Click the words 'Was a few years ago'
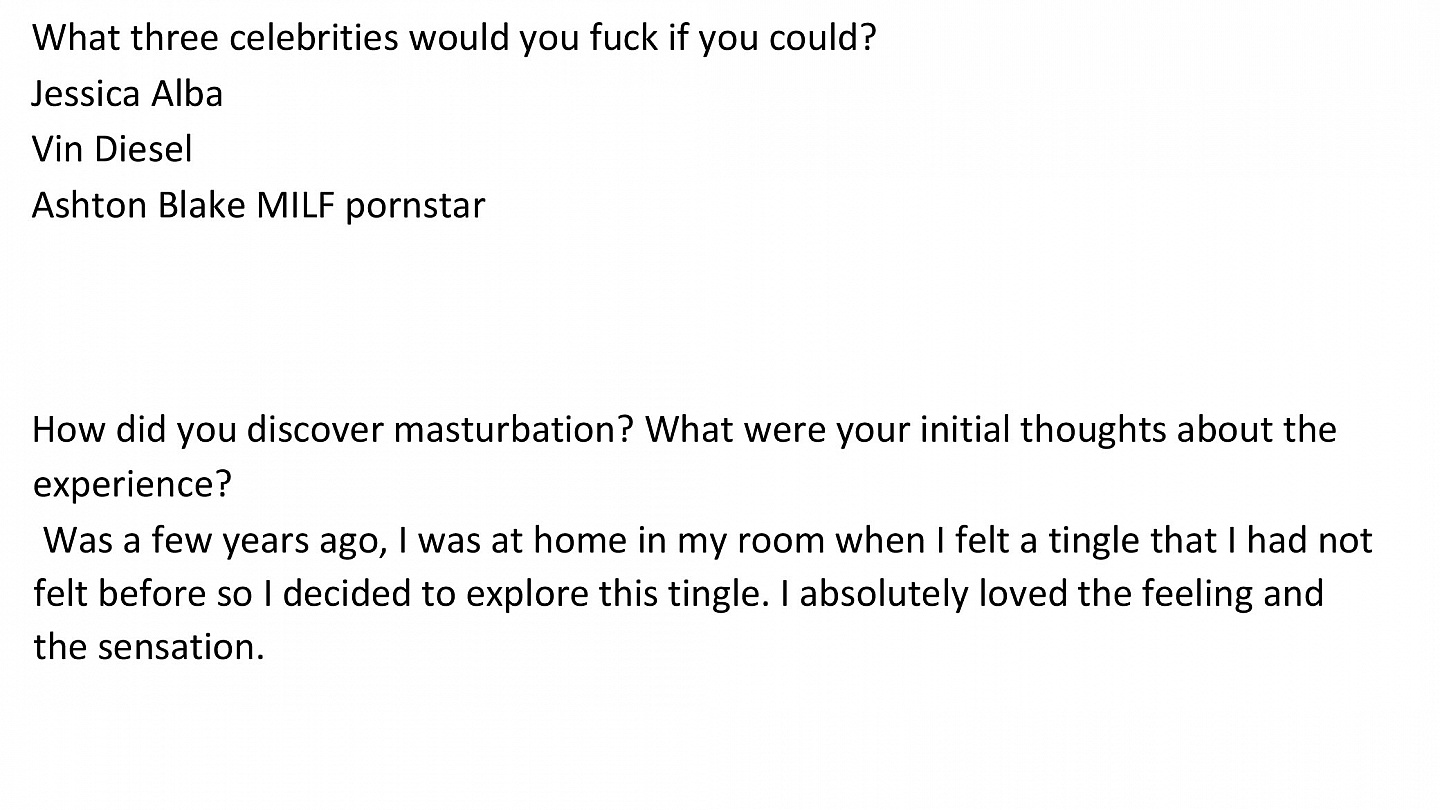The height and width of the screenshot is (810, 1440). point(213,541)
